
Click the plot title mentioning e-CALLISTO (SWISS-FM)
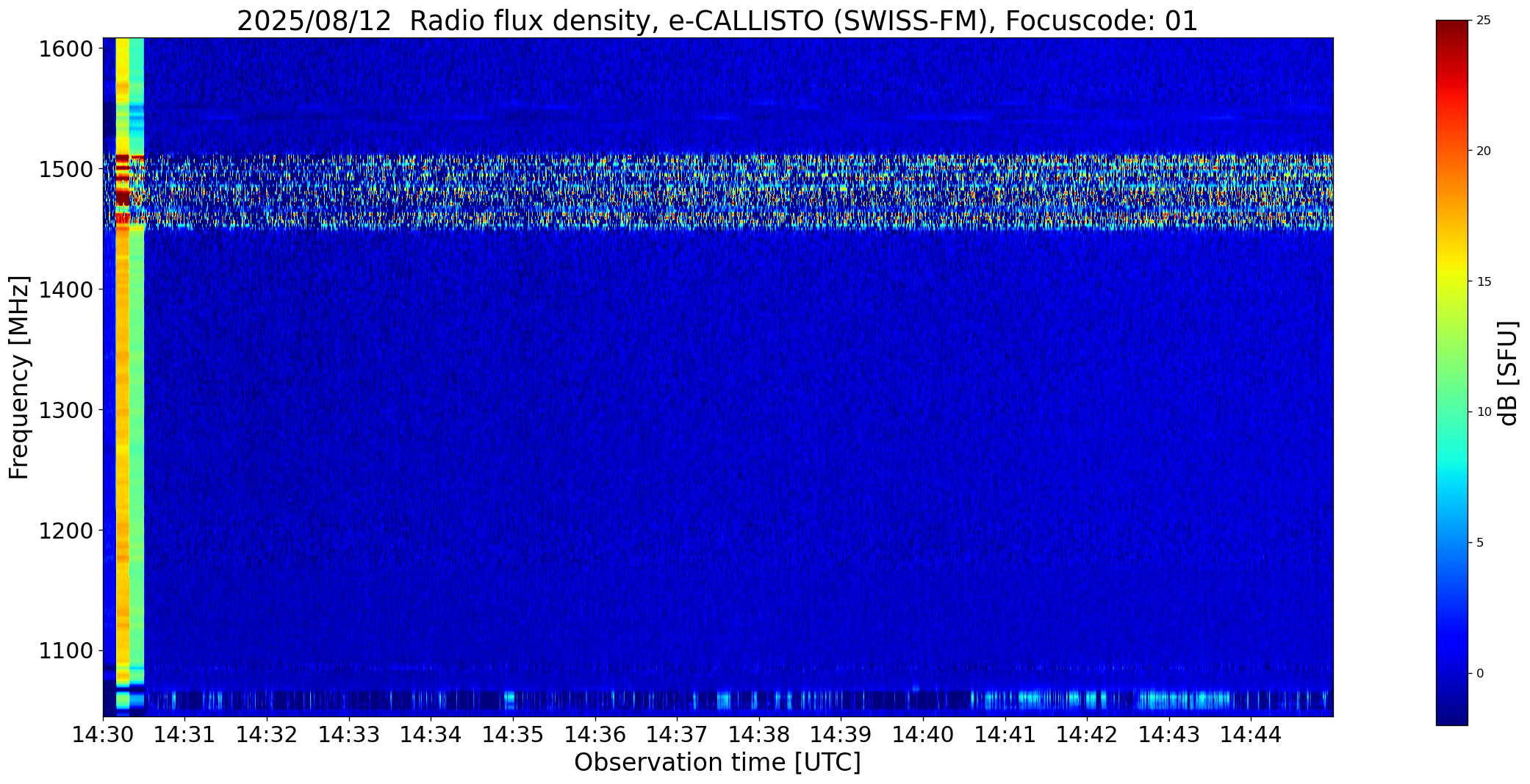(717, 21)
